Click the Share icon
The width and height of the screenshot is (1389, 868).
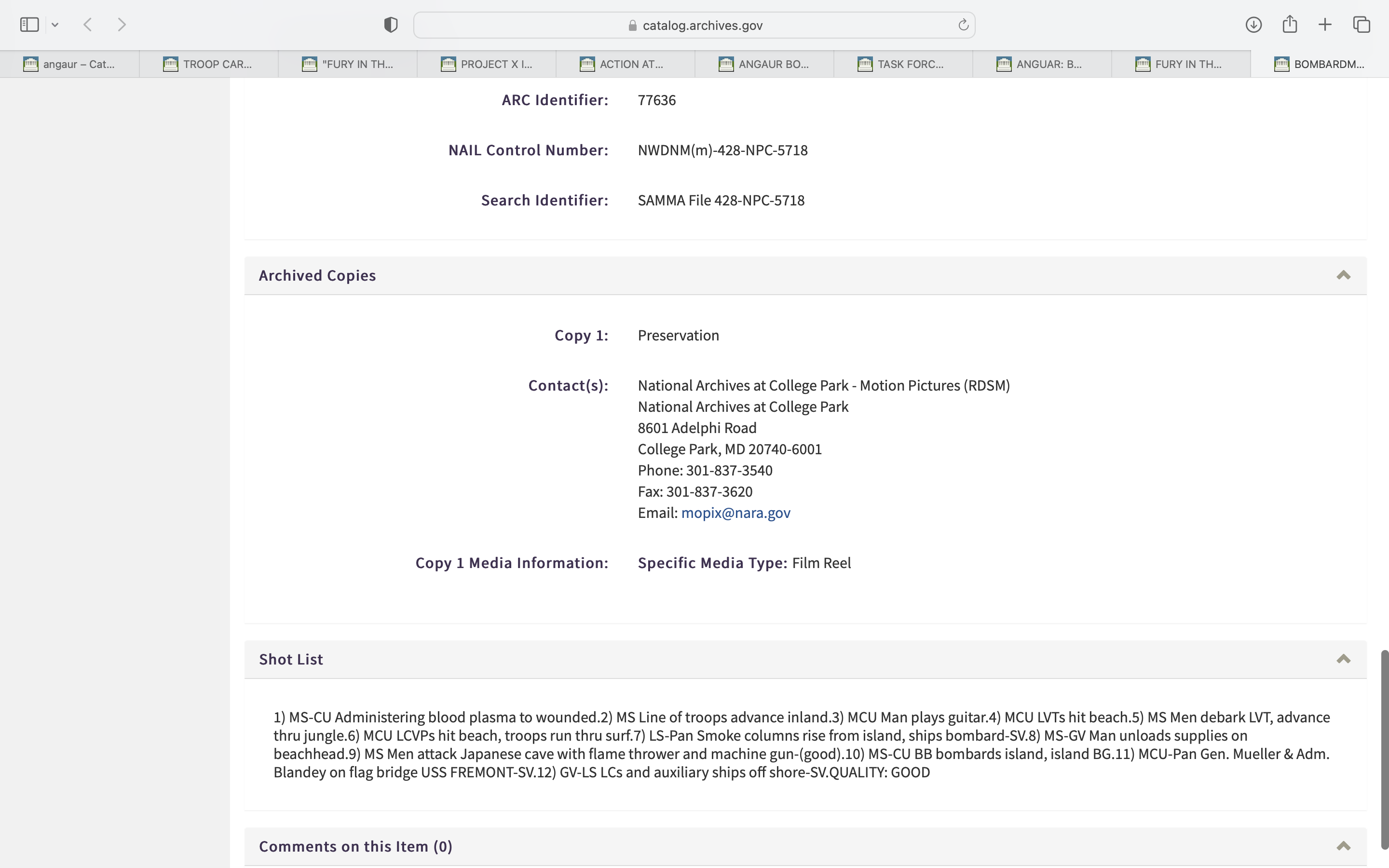1289,25
